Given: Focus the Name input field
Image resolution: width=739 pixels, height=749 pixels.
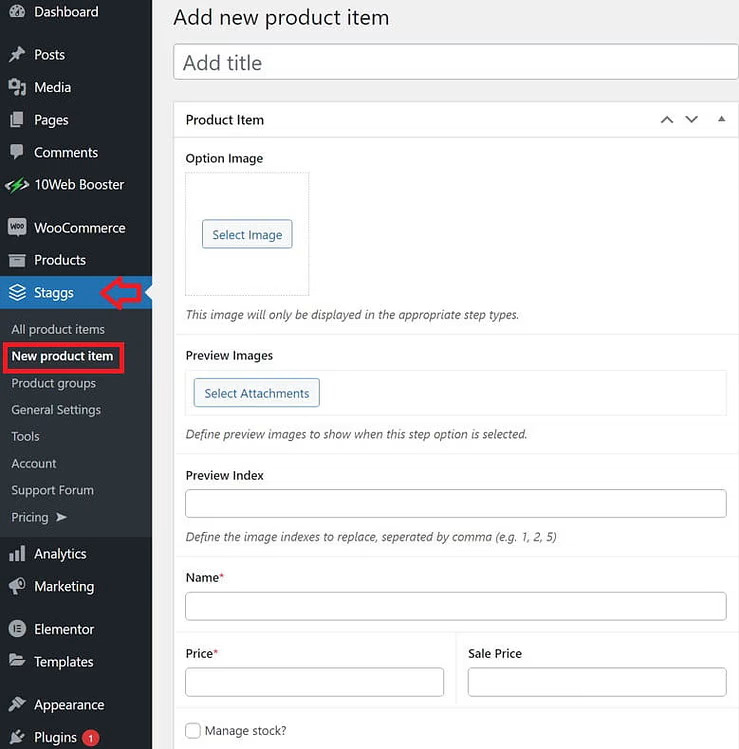Looking at the screenshot, I should click(x=456, y=606).
